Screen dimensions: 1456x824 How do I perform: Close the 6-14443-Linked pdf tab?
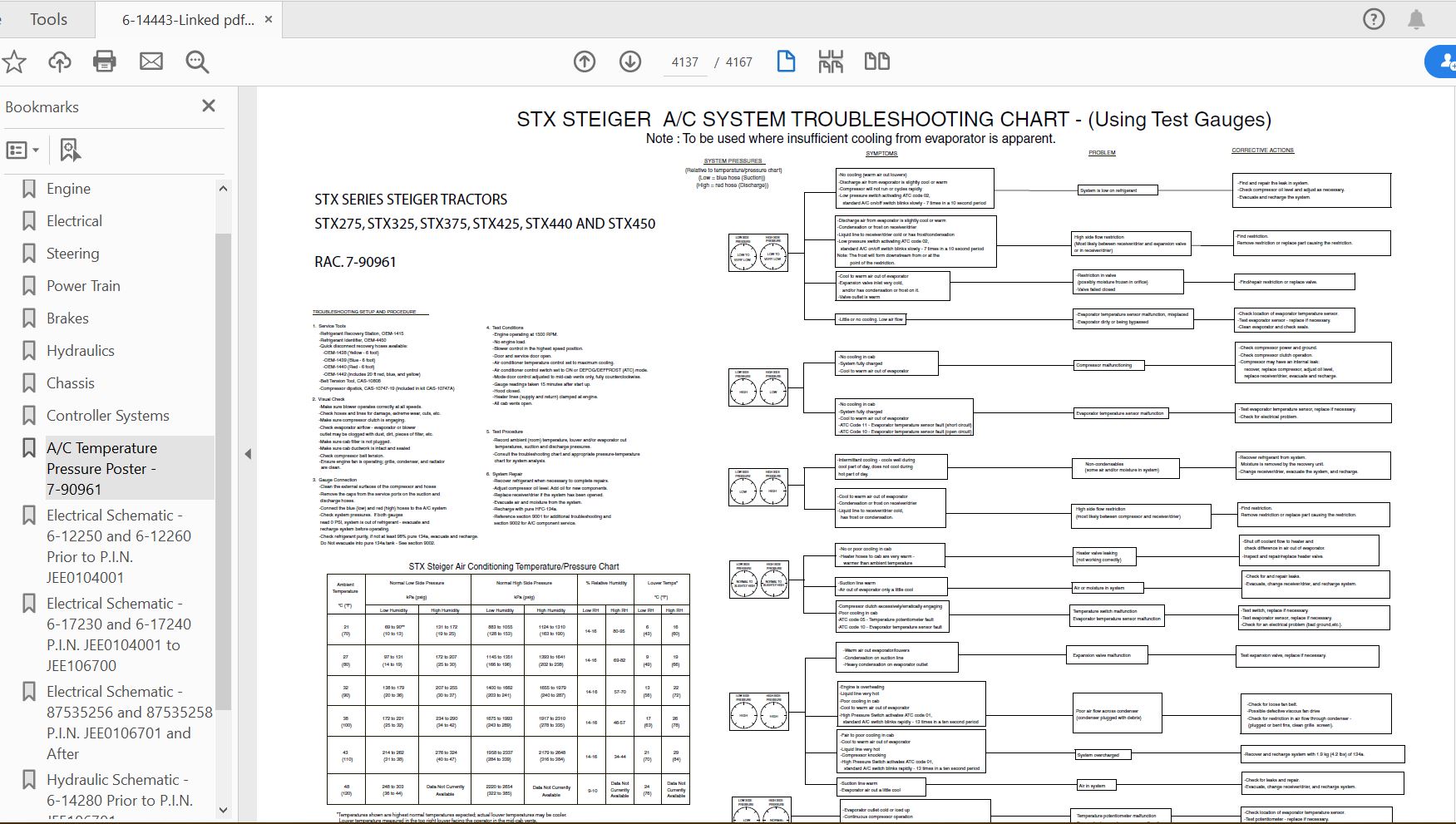pos(269,19)
